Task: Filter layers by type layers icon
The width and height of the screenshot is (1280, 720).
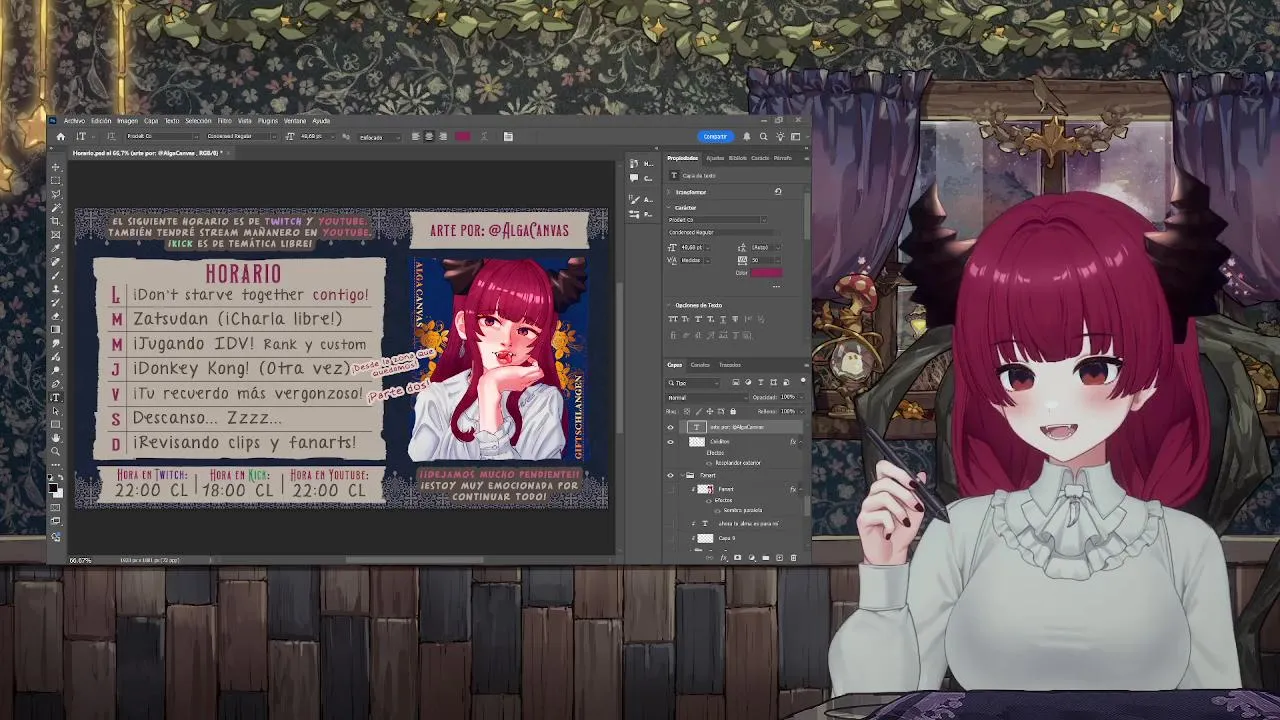Action: pyautogui.click(x=760, y=382)
